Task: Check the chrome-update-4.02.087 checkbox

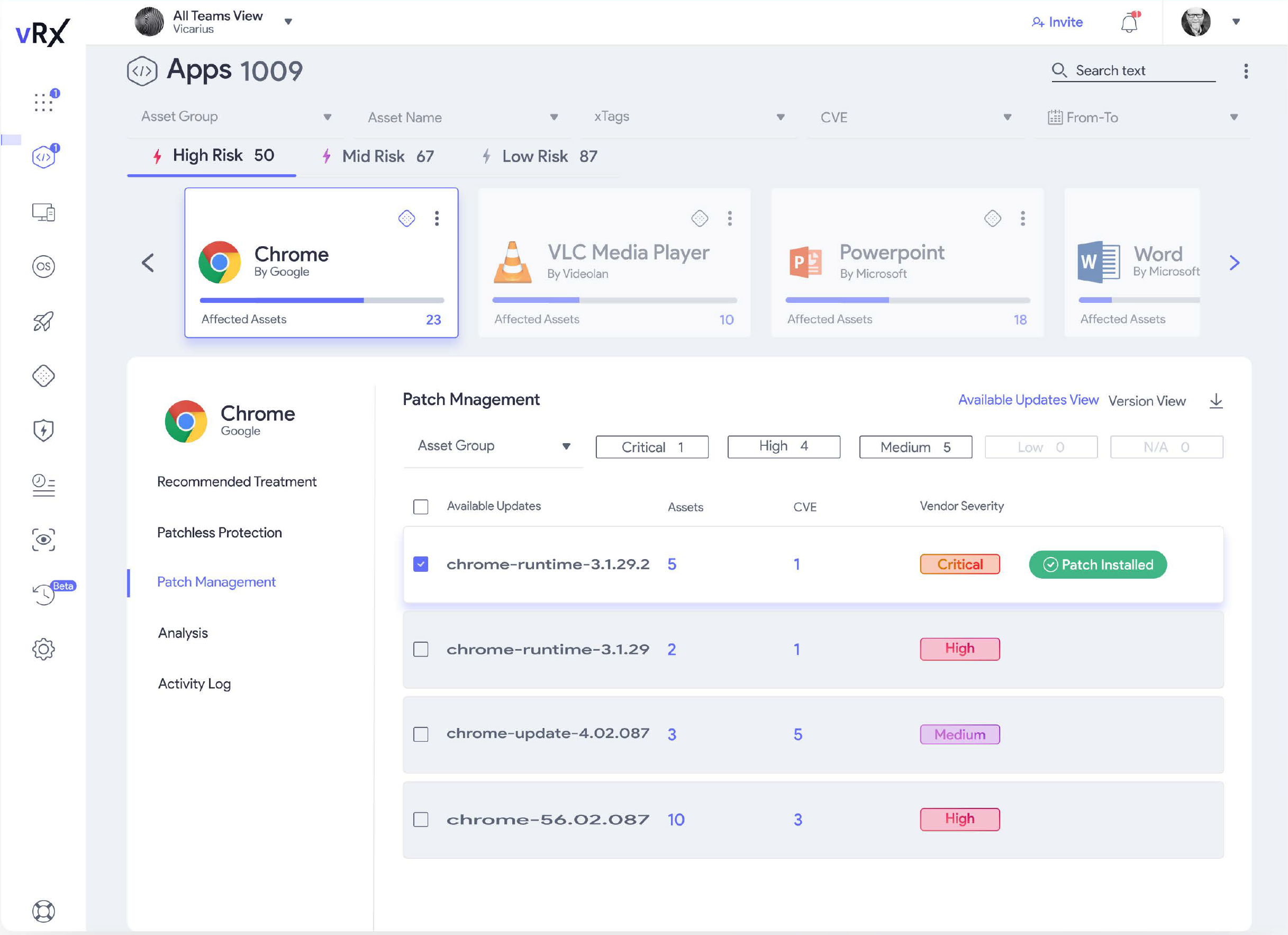Action: [420, 734]
